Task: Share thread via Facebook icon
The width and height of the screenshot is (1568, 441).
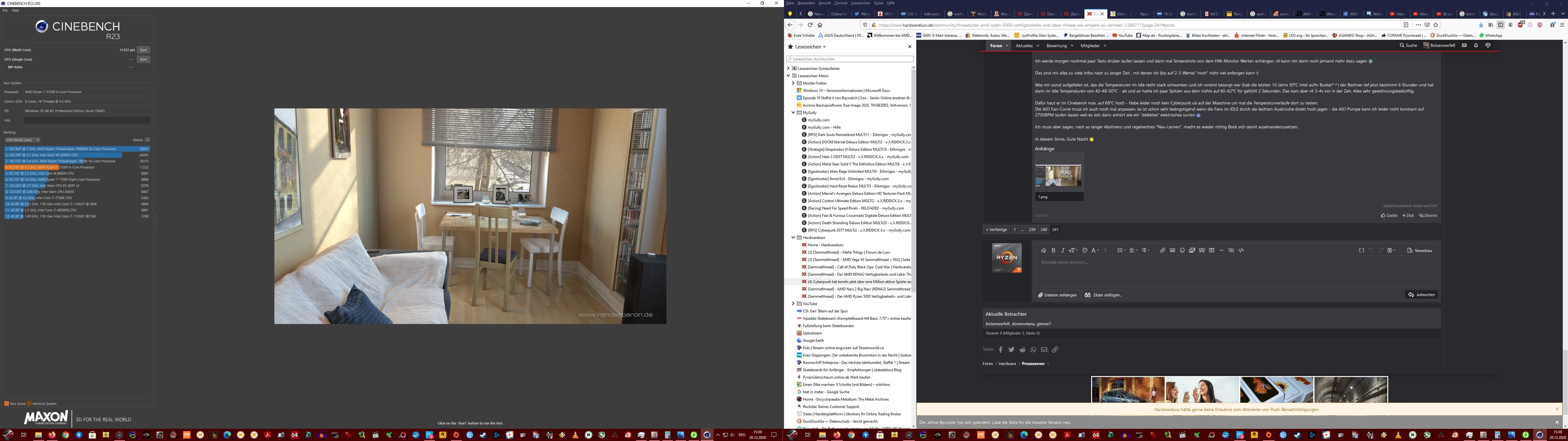Action: 1000,350
